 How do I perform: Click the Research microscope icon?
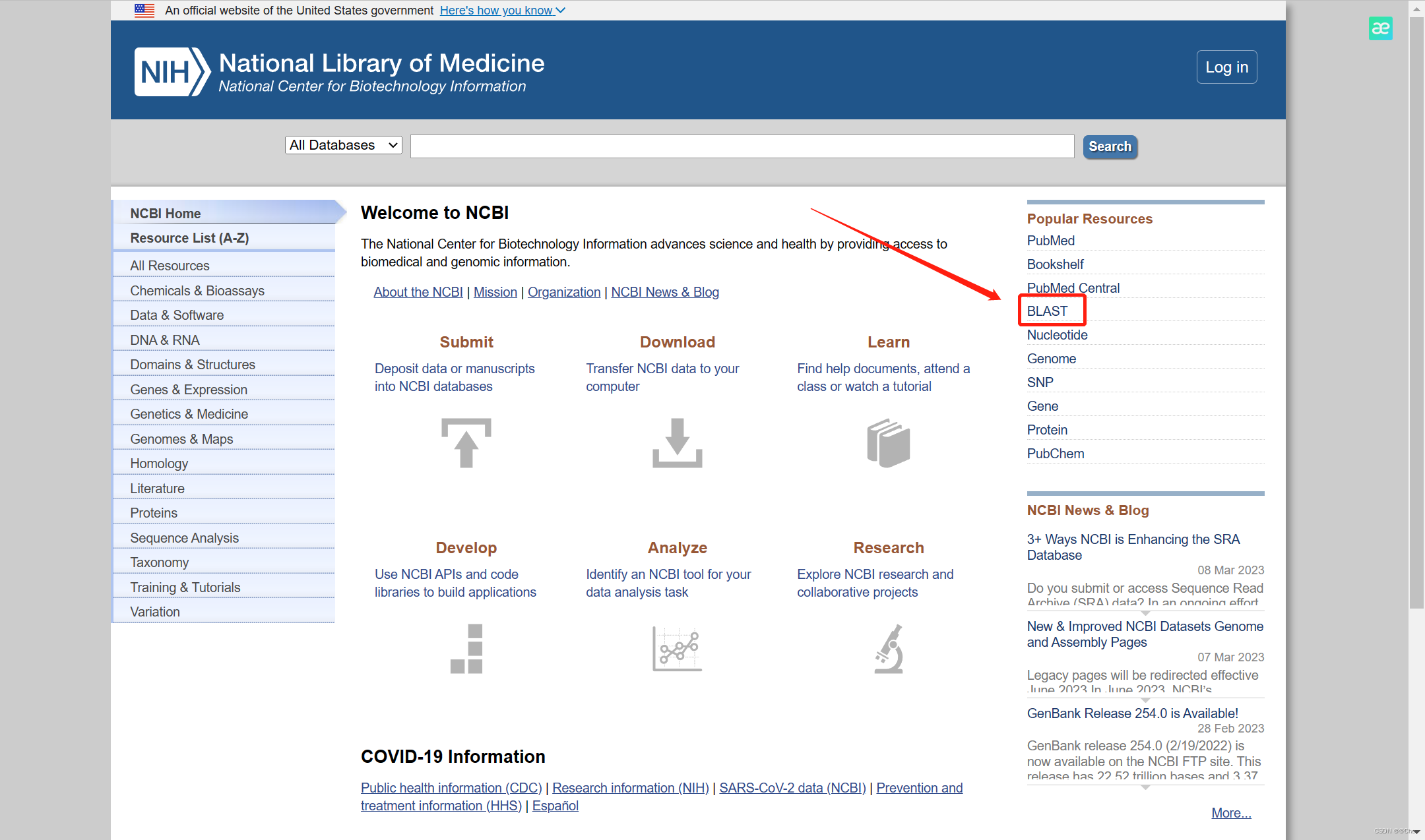pos(888,649)
